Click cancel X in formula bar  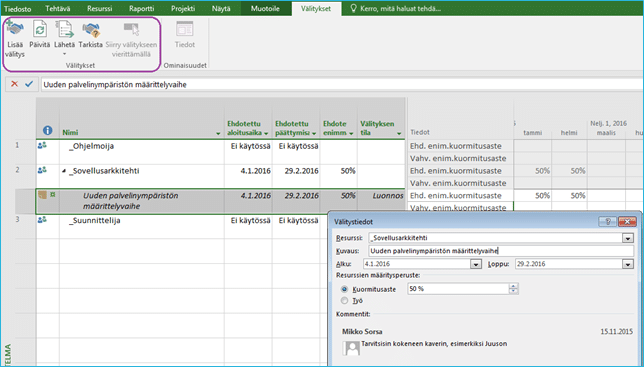14,84
